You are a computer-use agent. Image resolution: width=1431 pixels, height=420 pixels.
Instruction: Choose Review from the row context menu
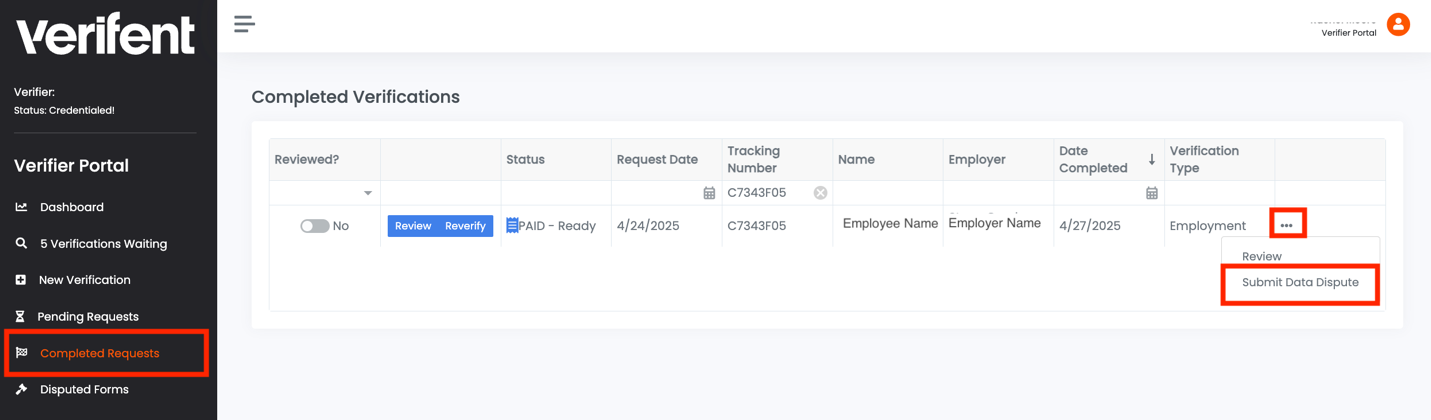pyautogui.click(x=1262, y=257)
